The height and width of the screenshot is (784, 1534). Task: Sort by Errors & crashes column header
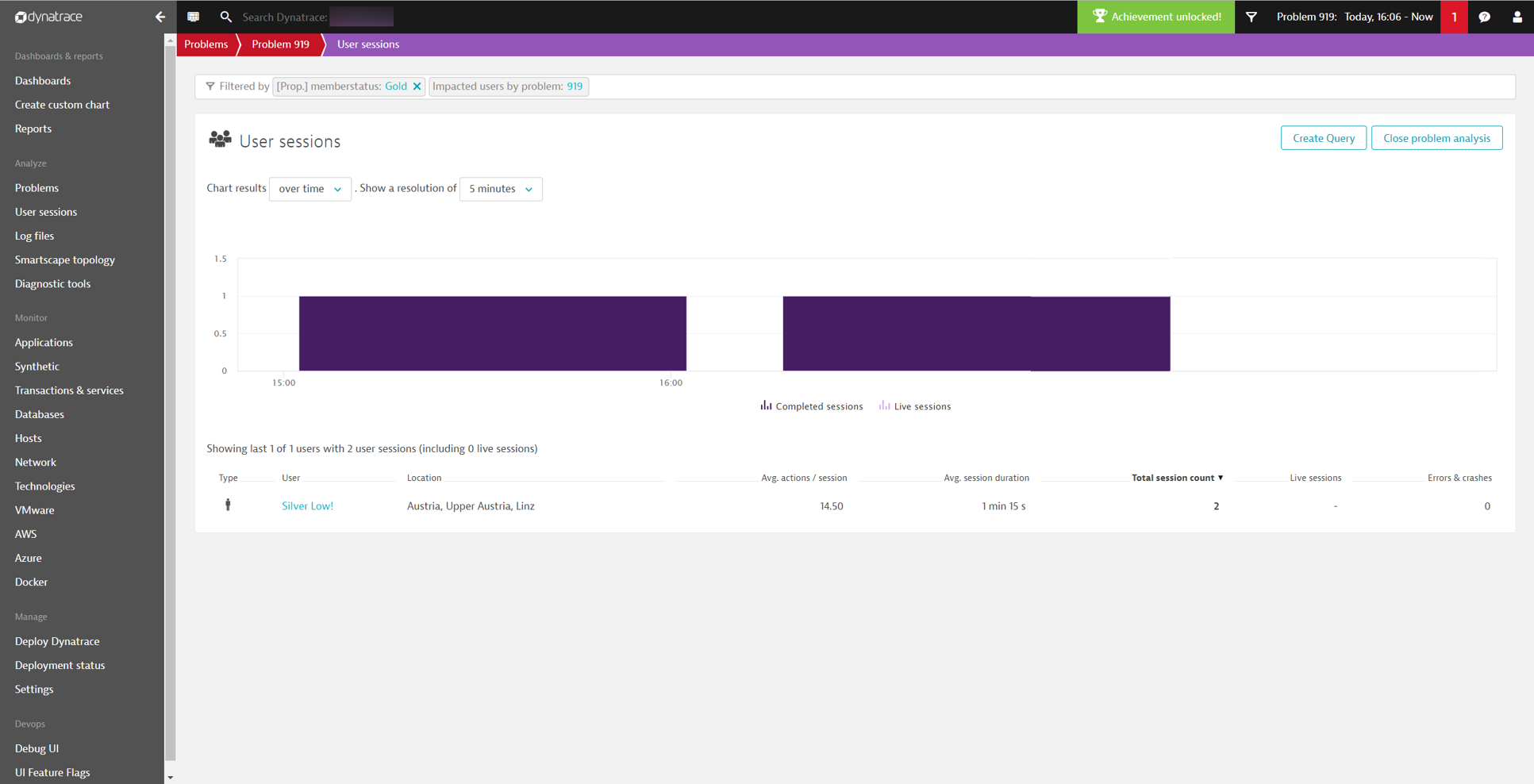click(1459, 478)
